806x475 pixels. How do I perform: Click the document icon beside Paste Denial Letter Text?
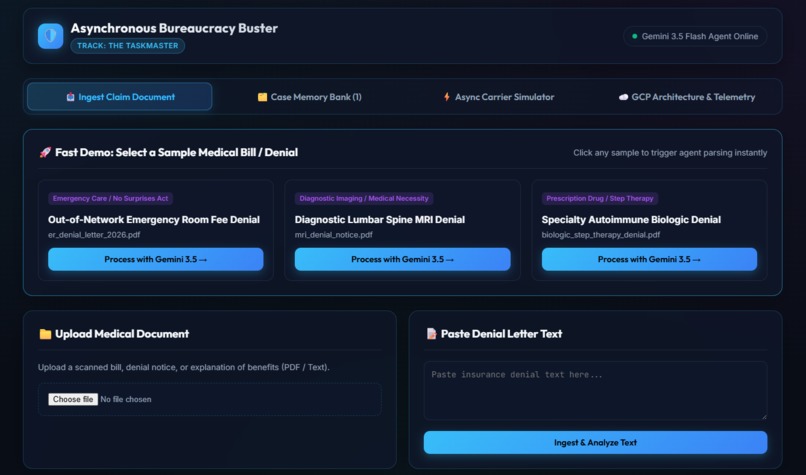[x=431, y=334]
